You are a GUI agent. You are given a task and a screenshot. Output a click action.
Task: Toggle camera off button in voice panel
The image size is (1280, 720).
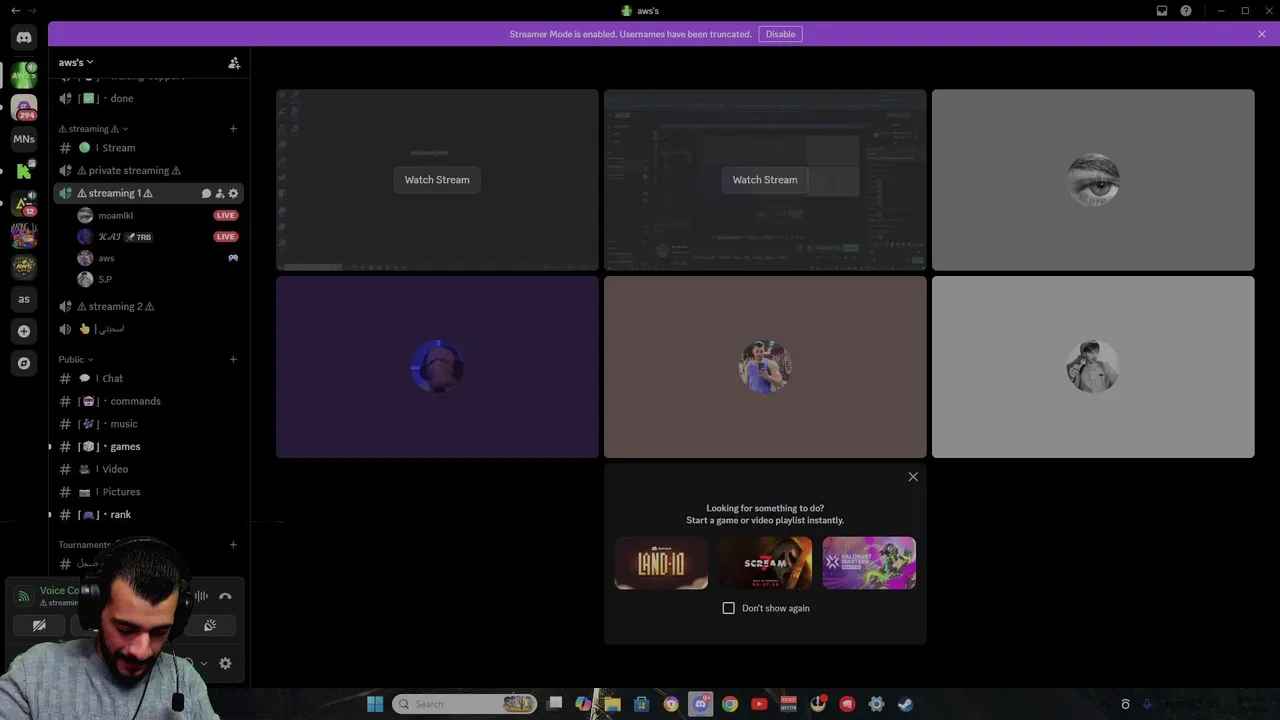pos(39,625)
